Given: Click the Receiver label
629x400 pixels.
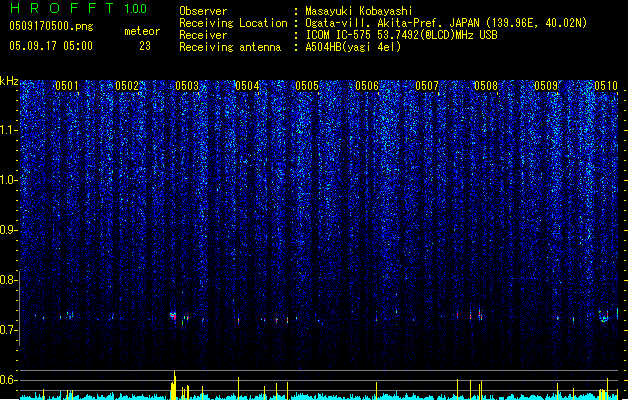Looking at the screenshot, I should [x=203, y=35].
